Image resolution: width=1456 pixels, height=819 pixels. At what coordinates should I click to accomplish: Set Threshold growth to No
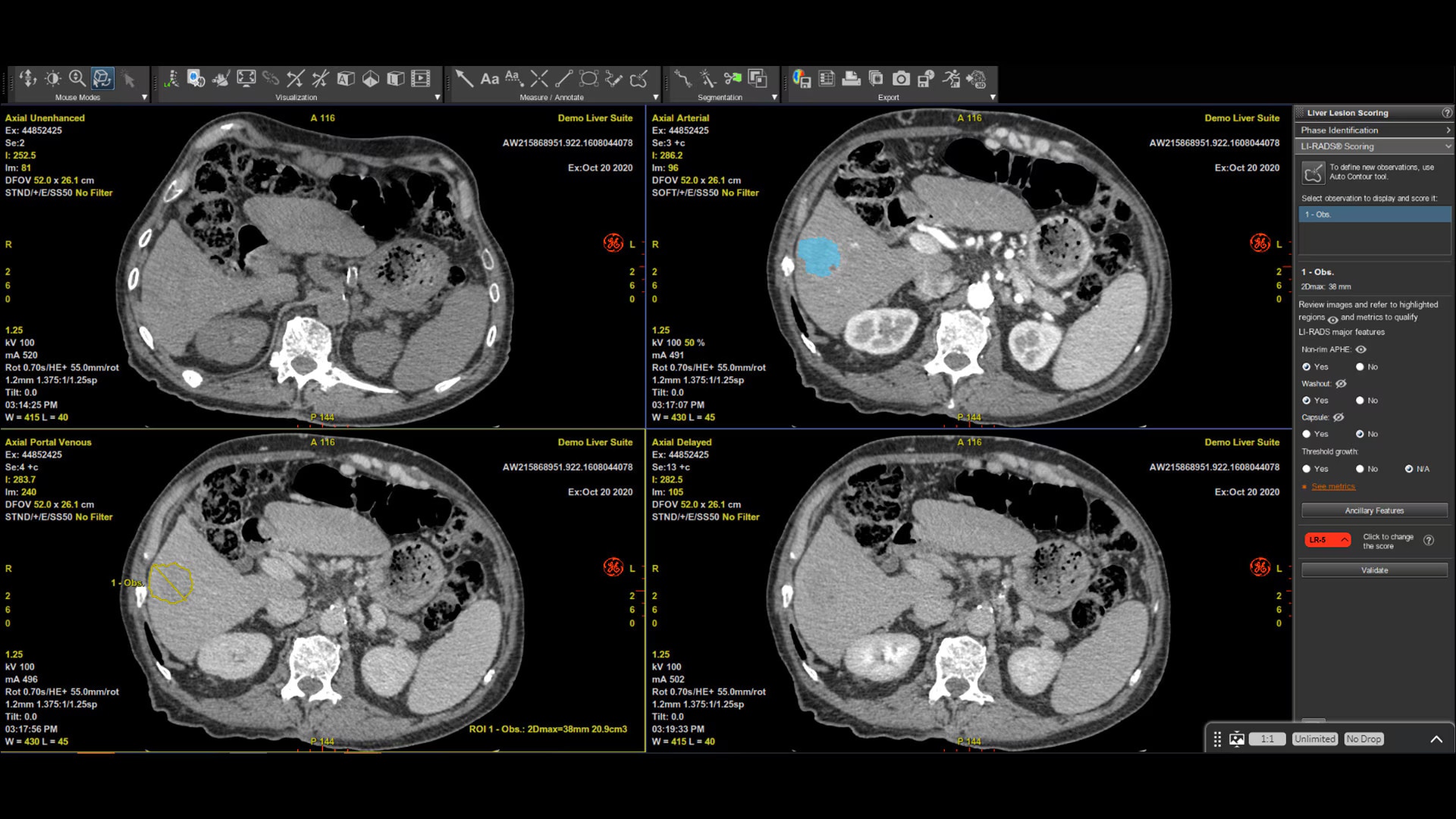point(1360,469)
